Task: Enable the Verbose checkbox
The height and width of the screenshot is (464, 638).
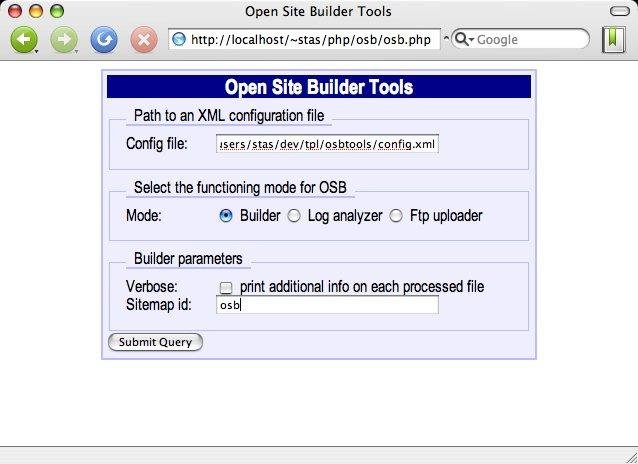Action: pos(226,287)
